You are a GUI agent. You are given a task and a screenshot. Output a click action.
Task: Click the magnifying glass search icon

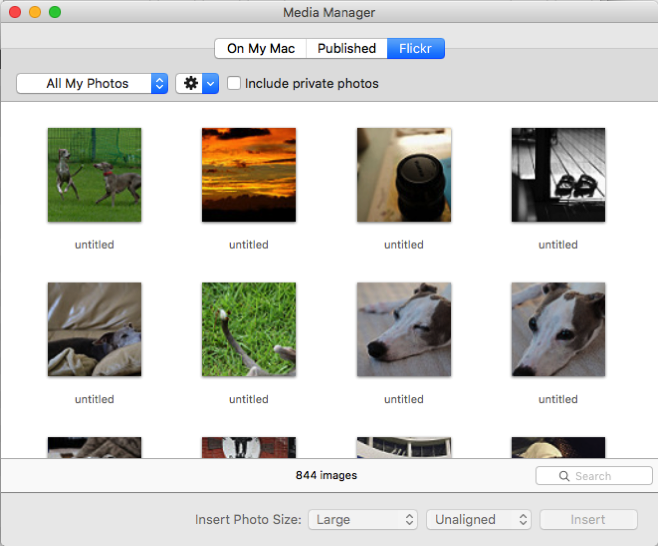click(564, 476)
